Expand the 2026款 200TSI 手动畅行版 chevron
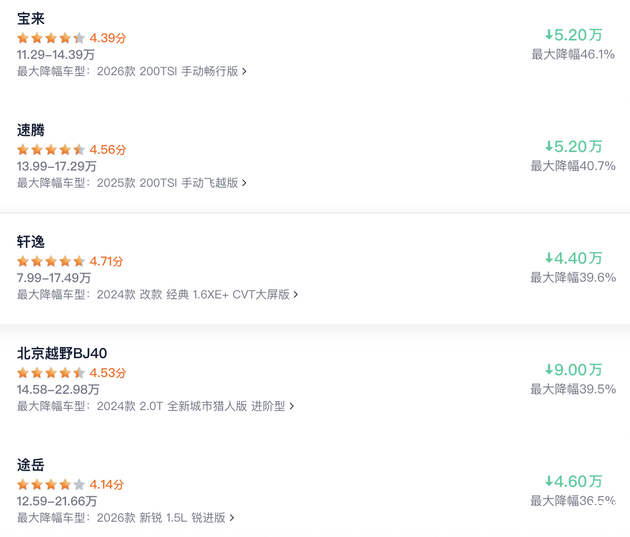The image size is (630, 537). click(x=244, y=72)
